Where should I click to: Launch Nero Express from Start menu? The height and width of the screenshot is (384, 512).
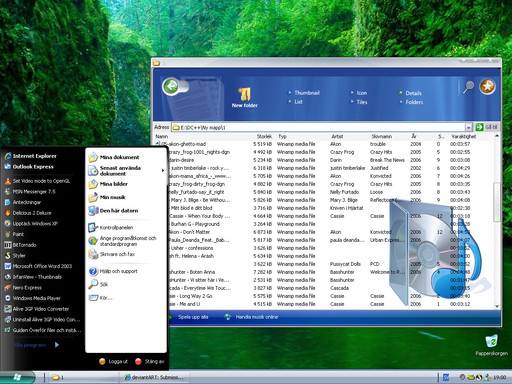pyautogui.click(x=23, y=288)
